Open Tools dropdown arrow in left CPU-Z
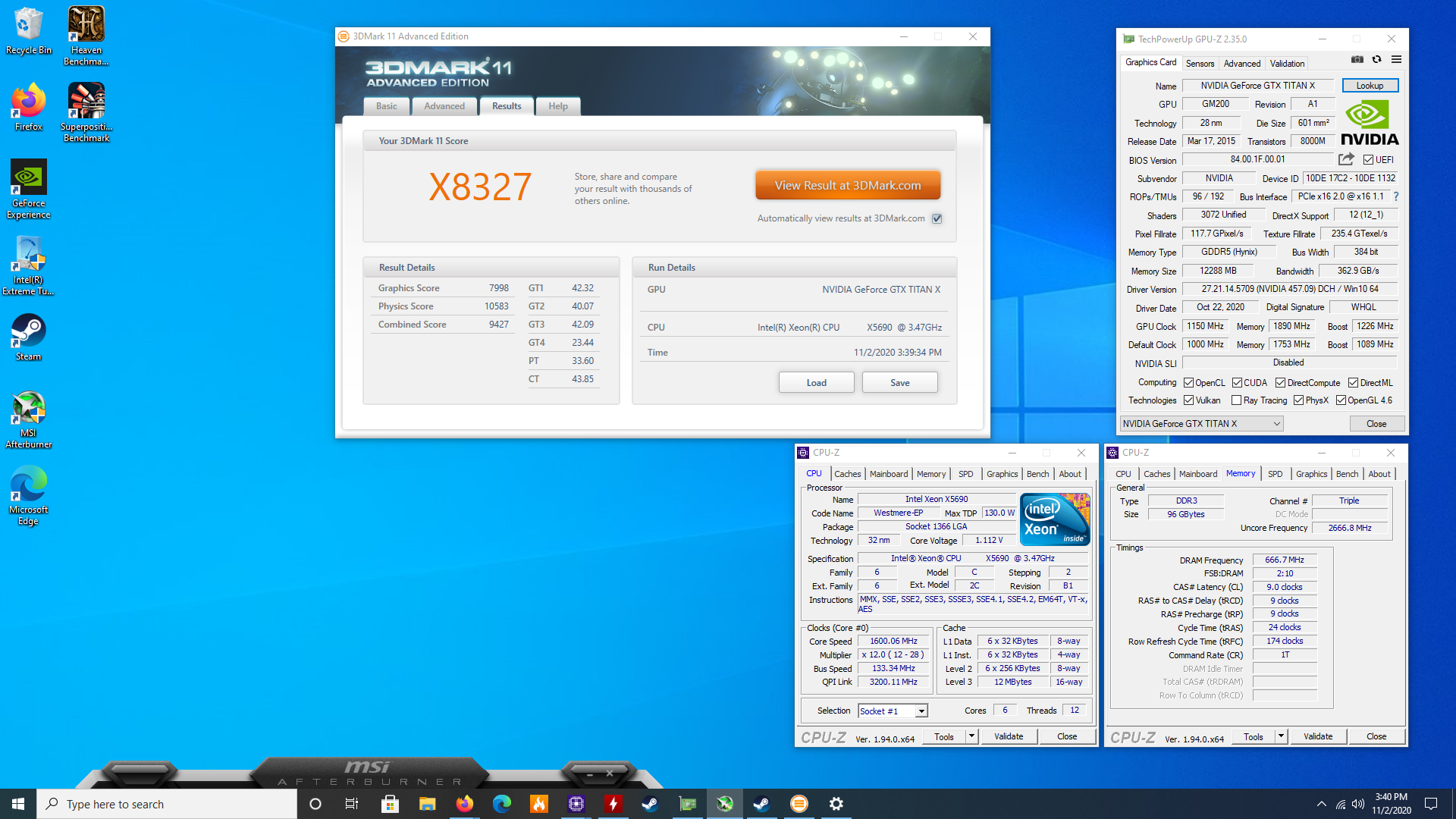This screenshot has width=1456, height=819. click(971, 736)
